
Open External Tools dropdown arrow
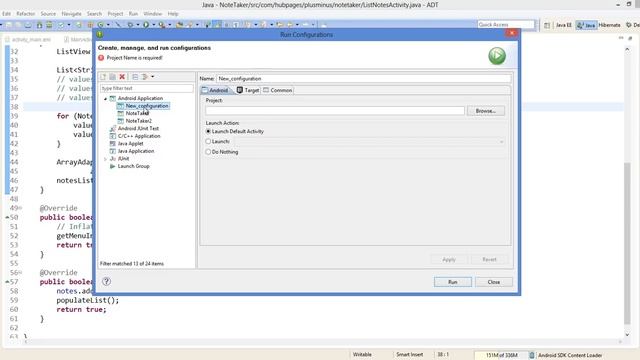click(169, 25)
